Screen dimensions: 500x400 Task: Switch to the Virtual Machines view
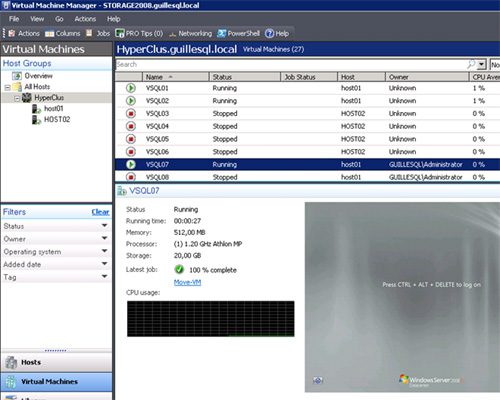point(57,382)
